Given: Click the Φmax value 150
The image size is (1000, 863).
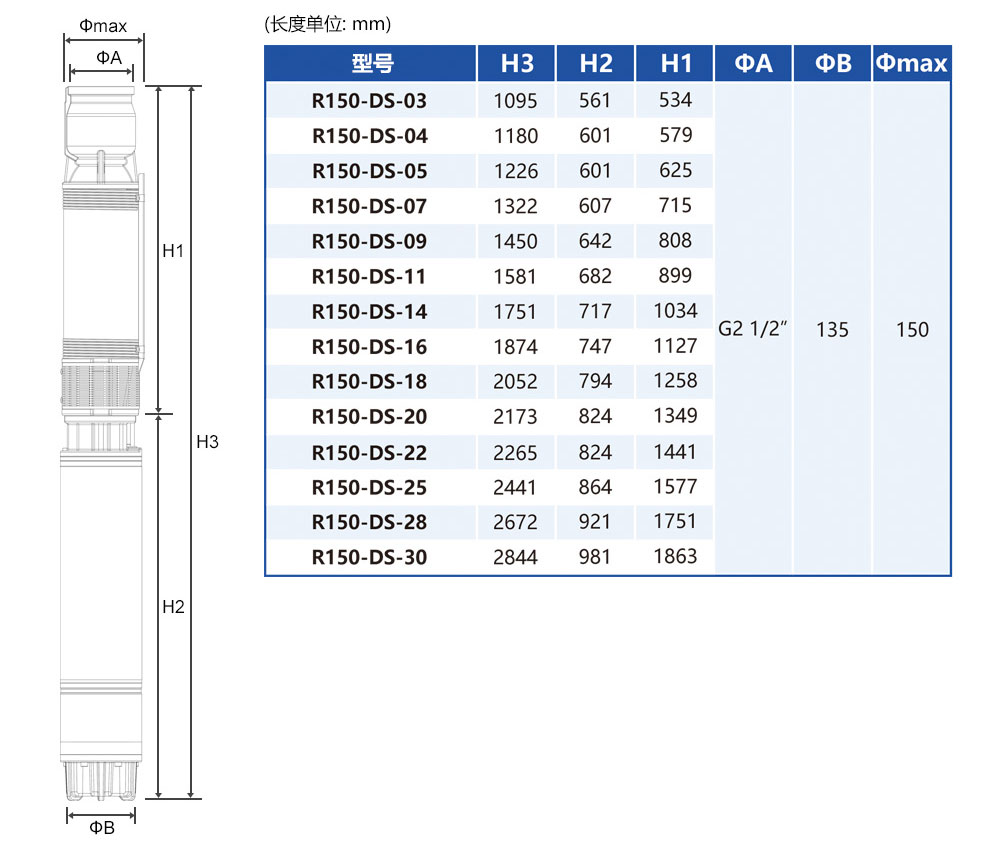Looking at the screenshot, I should (912, 329).
